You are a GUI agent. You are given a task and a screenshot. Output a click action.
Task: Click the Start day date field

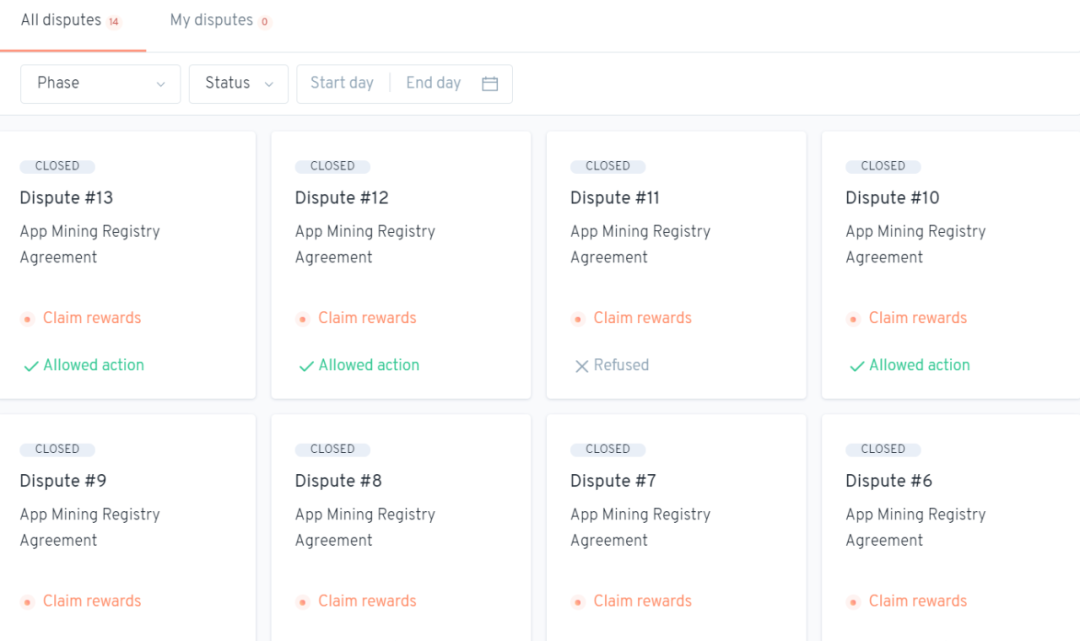click(342, 84)
